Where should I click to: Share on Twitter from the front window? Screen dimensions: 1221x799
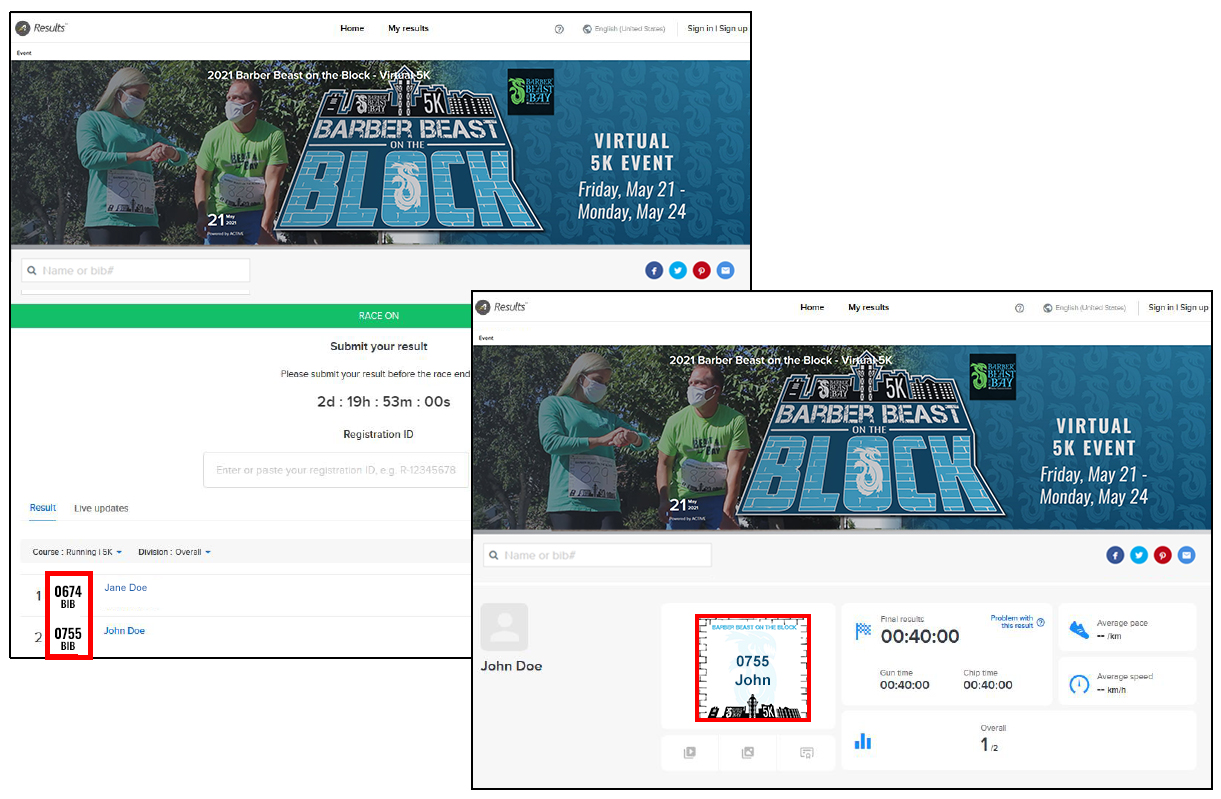(1139, 555)
